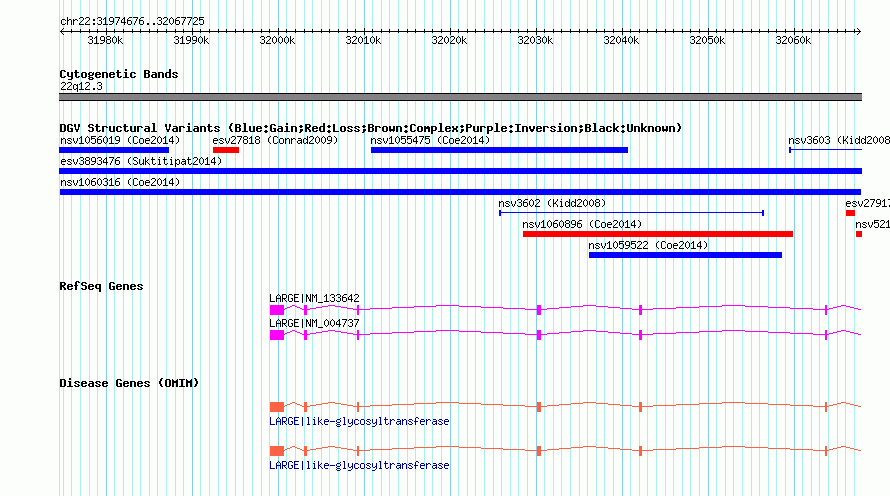Click the LARGE|NM_133642 transcript label
The image size is (890, 496).
point(314,298)
